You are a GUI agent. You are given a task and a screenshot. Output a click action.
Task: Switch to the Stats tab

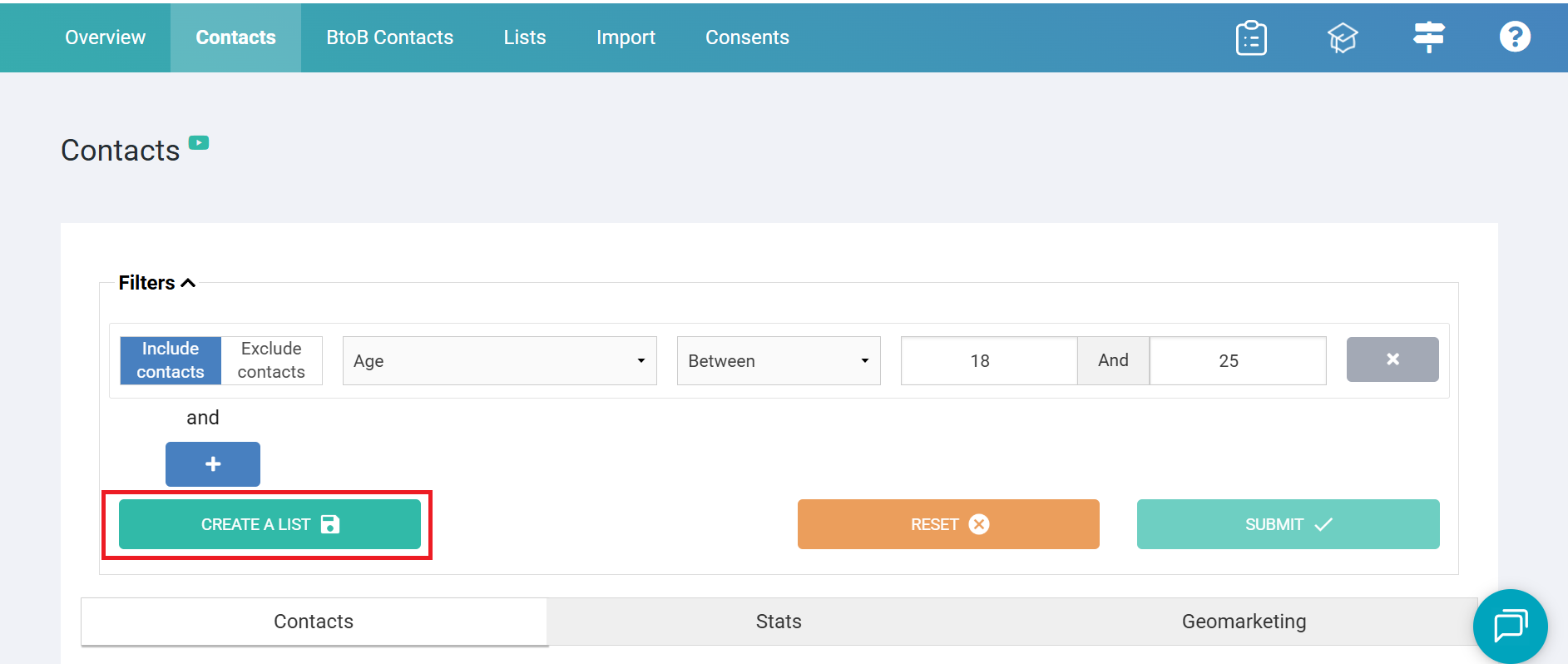click(779, 622)
